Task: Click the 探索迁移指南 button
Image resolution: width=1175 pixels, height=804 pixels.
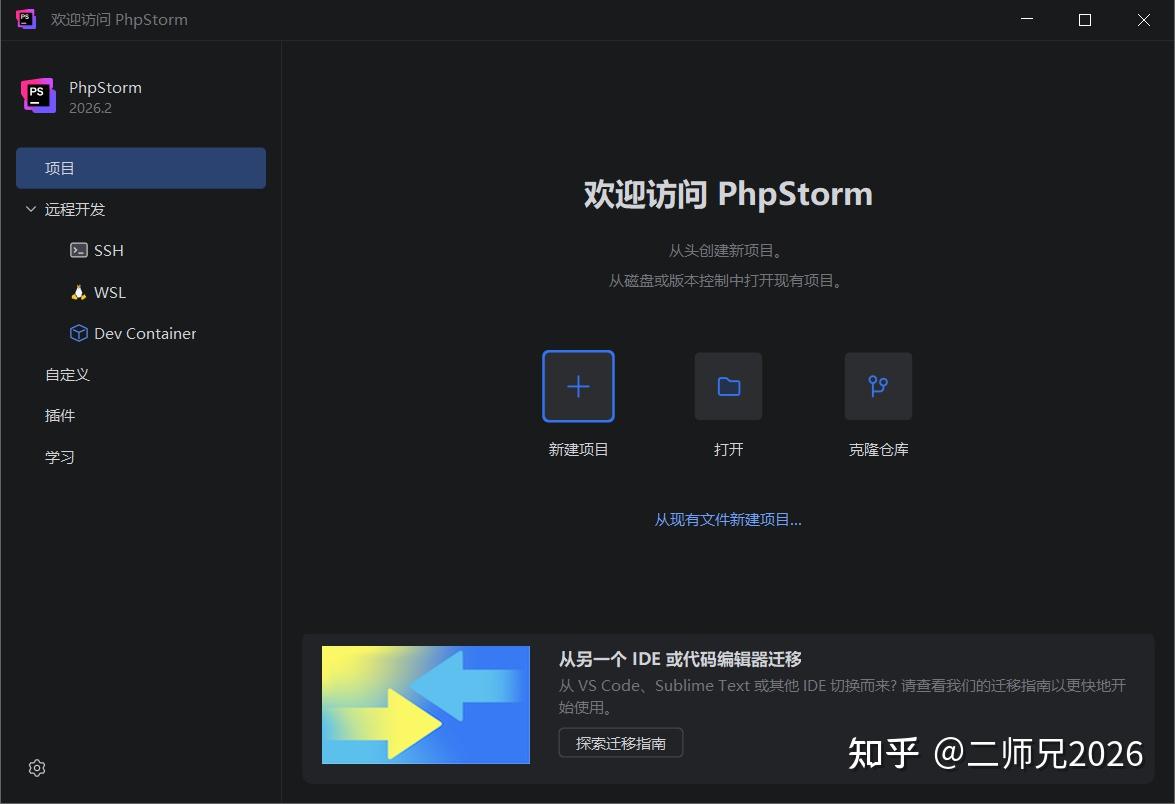Action: [620, 743]
